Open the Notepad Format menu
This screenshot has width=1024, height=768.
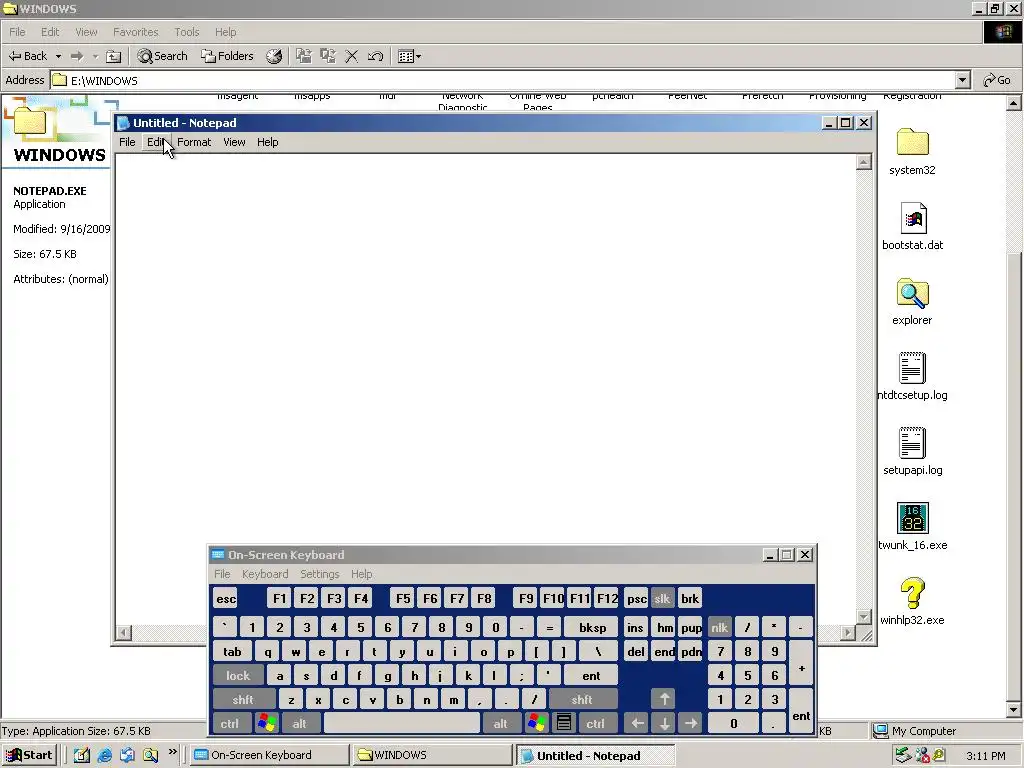(194, 142)
